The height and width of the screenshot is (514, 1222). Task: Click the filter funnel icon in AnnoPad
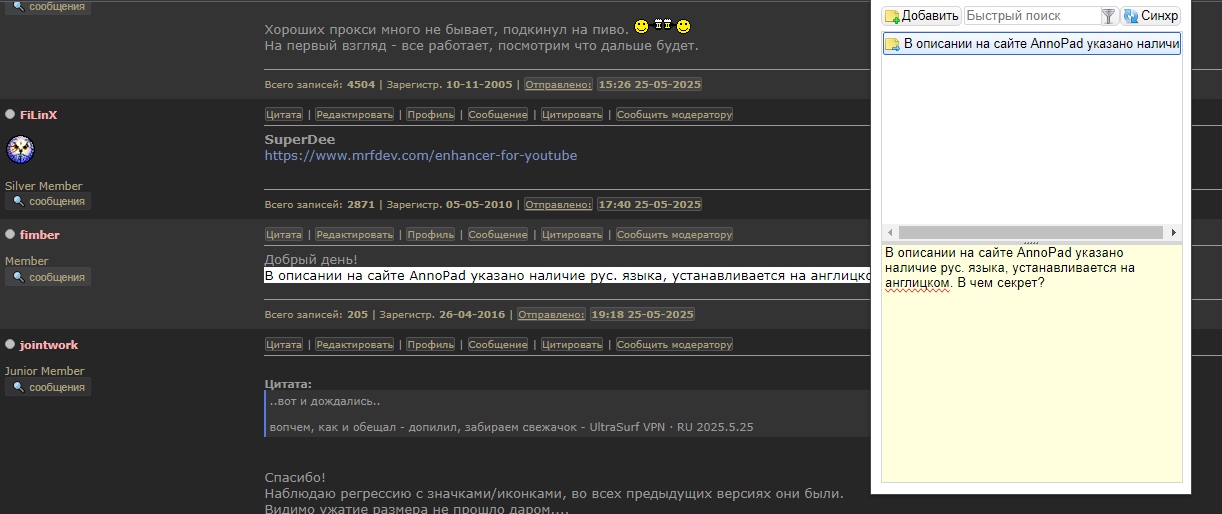coord(1108,16)
